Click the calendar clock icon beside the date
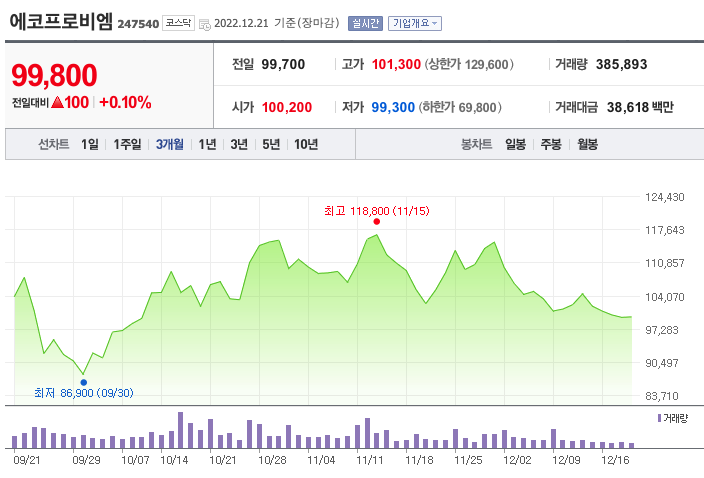The height and width of the screenshot is (478, 704). click(x=204, y=24)
